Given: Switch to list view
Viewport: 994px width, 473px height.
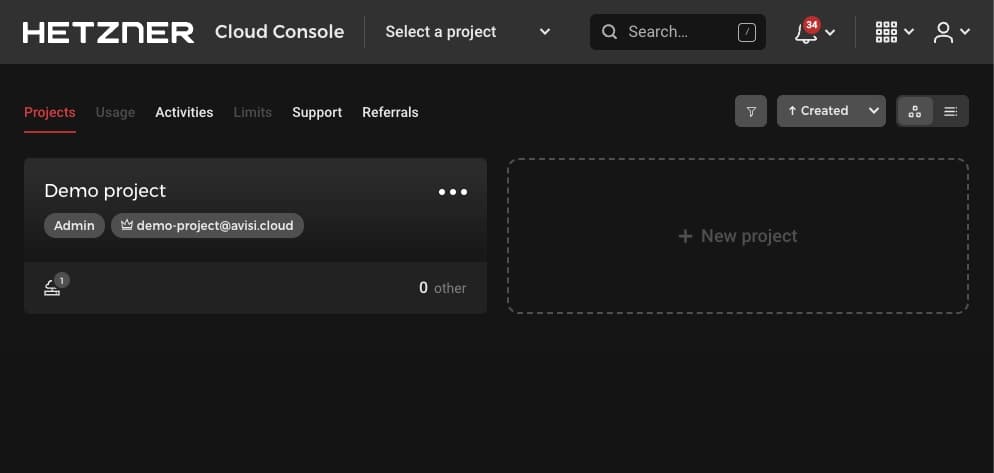Looking at the screenshot, I should coord(950,111).
